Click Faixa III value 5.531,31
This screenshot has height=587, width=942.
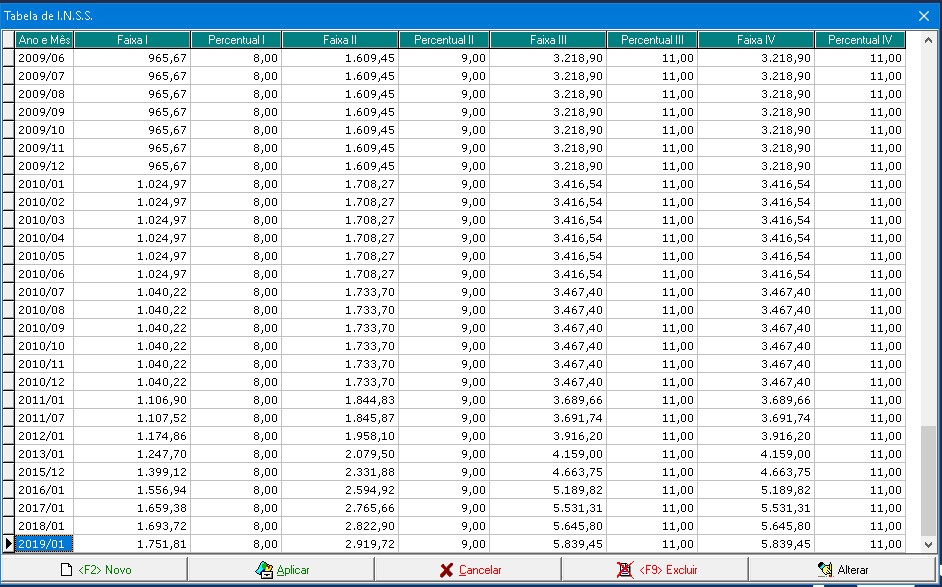coord(548,508)
